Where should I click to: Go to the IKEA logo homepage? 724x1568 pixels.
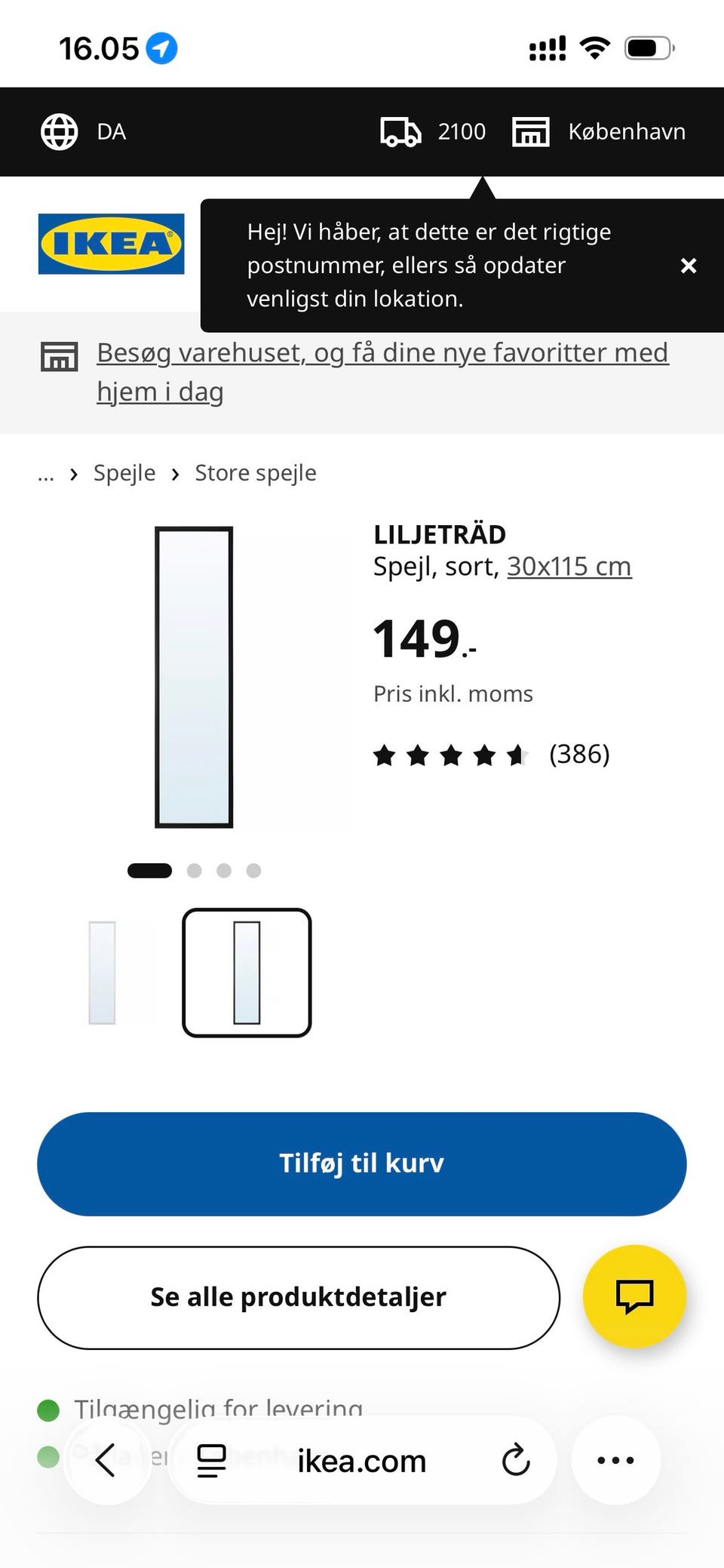tap(112, 244)
